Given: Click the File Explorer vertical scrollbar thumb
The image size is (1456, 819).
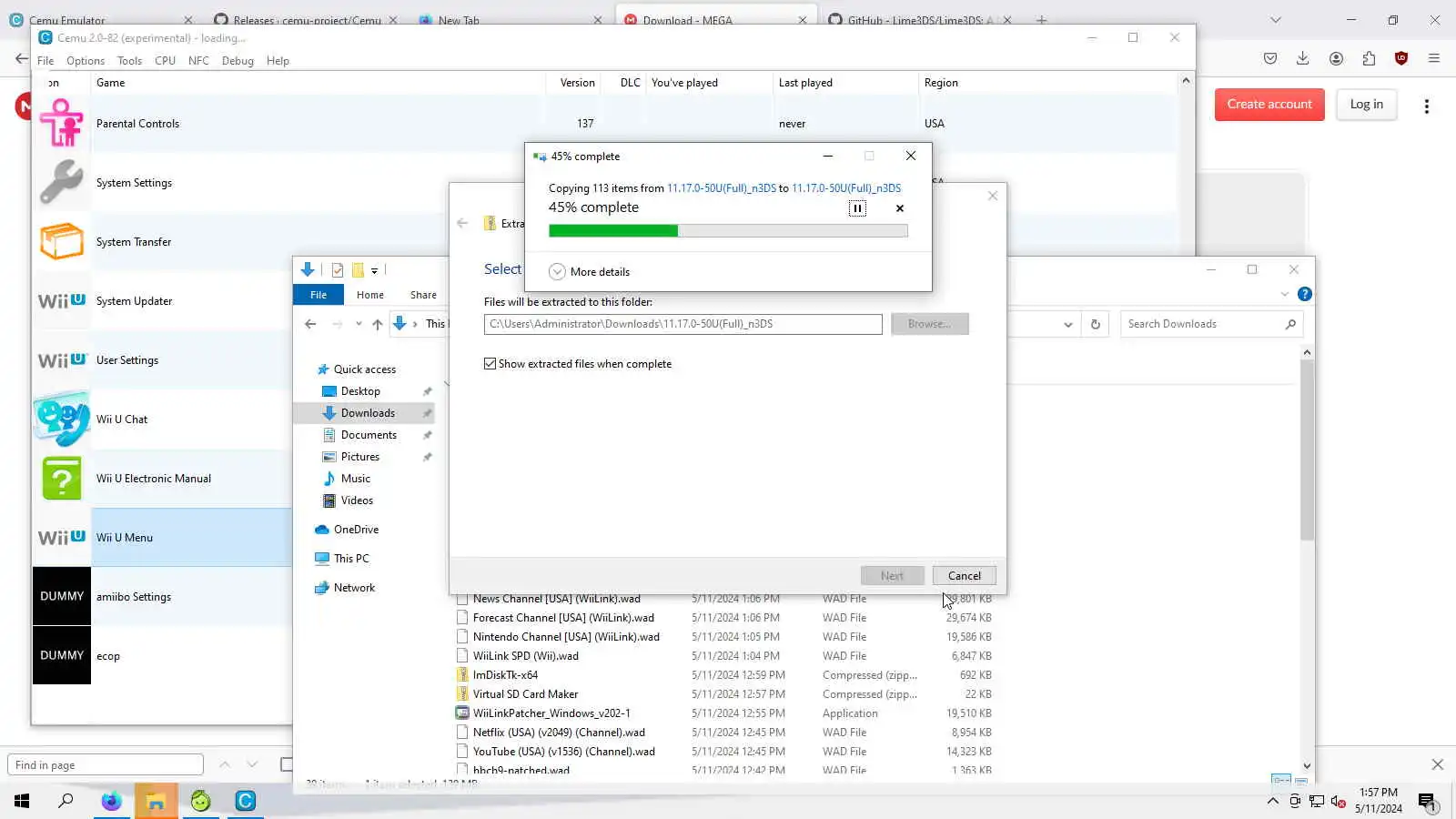Looking at the screenshot, I should (x=1307, y=450).
